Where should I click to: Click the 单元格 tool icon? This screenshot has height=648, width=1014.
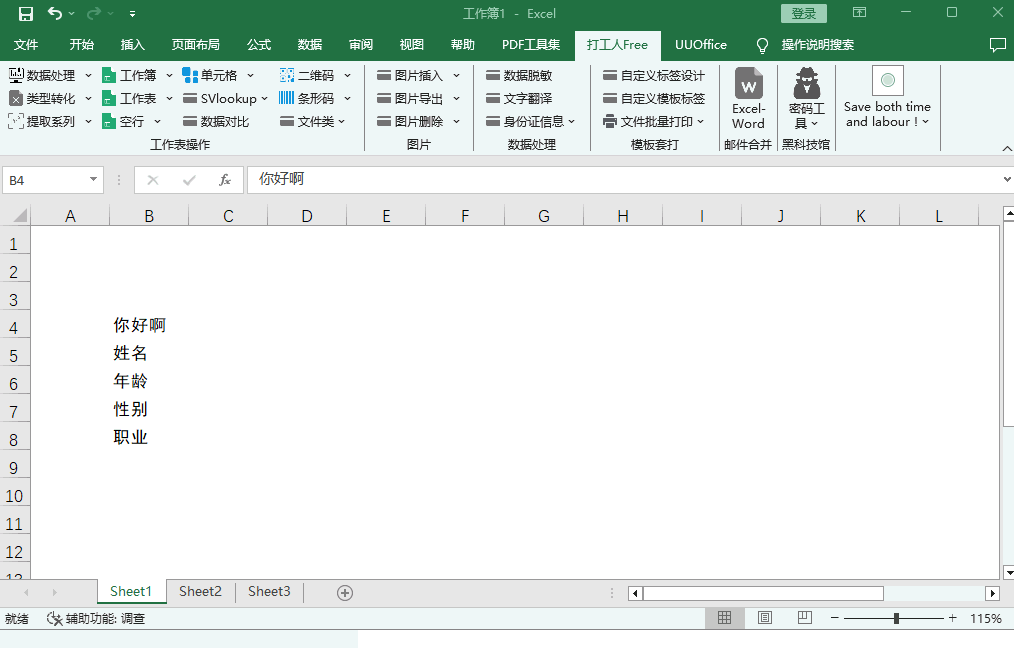[x=190, y=76]
